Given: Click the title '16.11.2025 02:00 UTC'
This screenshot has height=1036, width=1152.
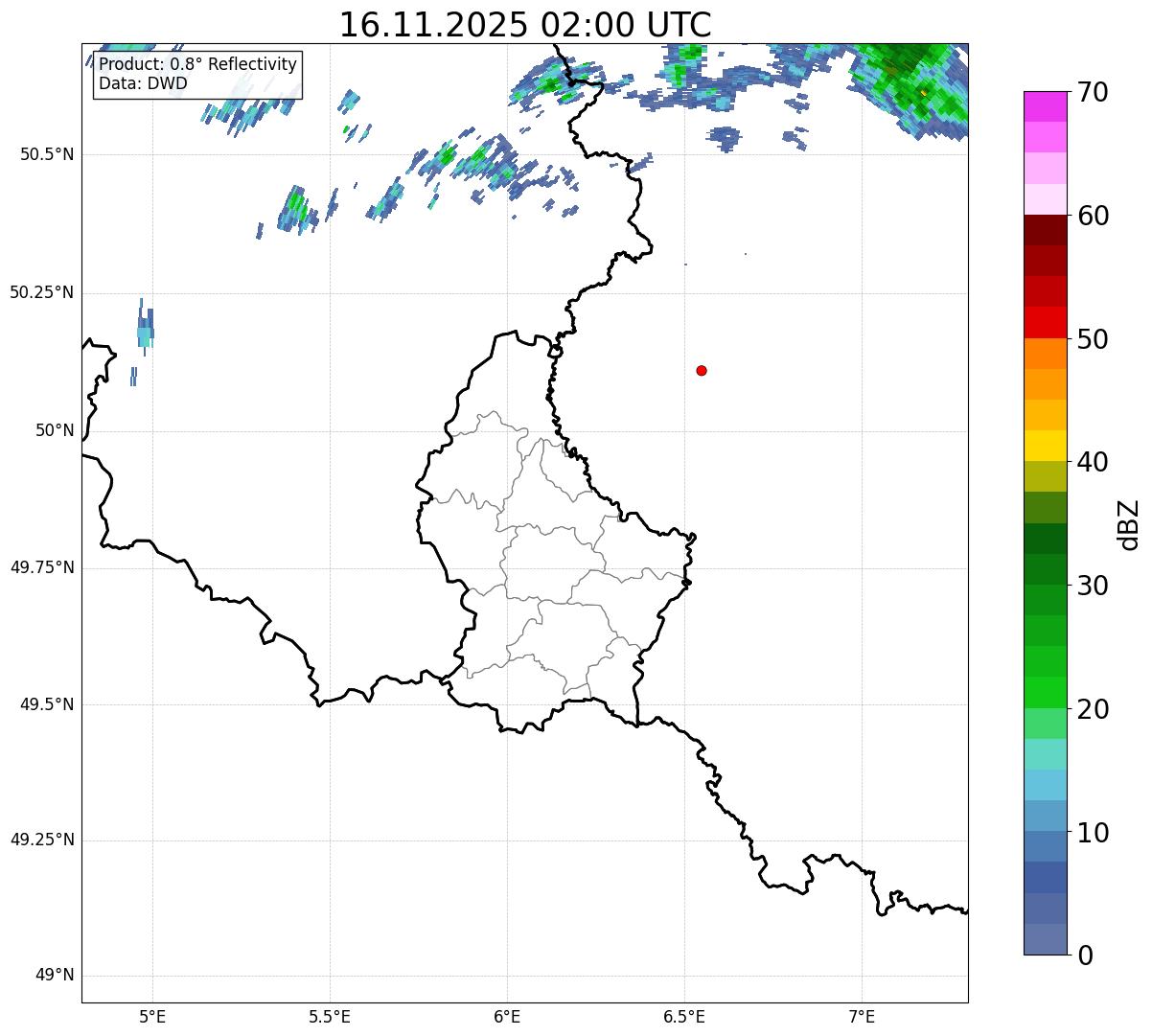Looking at the screenshot, I should 525,24.
